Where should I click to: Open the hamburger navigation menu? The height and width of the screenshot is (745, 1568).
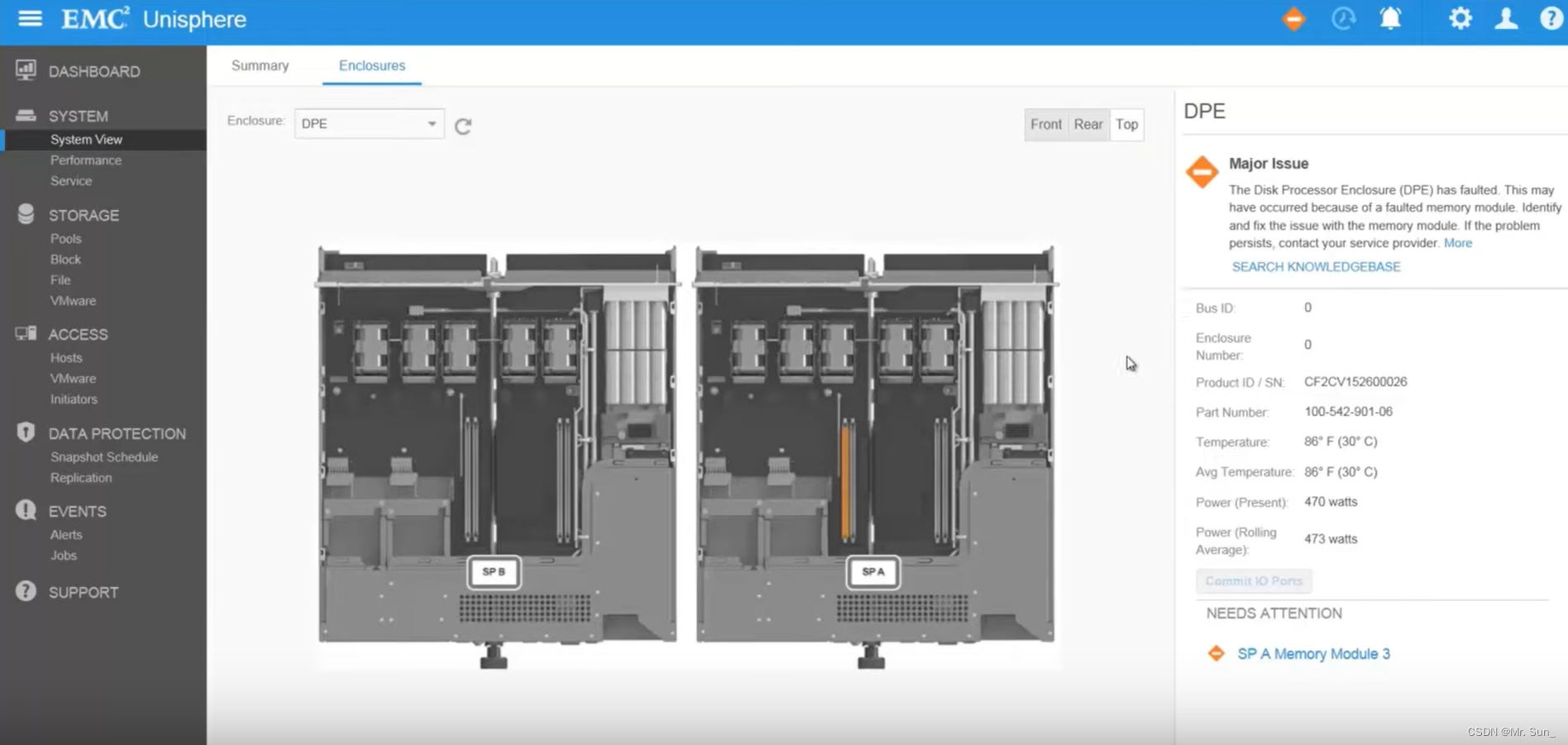(x=29, y=18)
